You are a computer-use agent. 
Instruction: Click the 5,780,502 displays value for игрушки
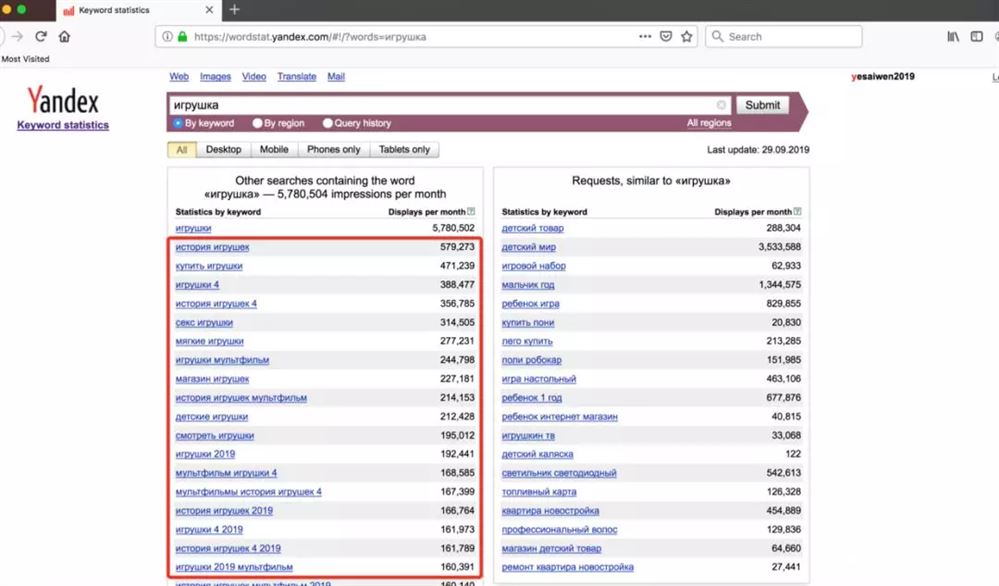(454, 228)
